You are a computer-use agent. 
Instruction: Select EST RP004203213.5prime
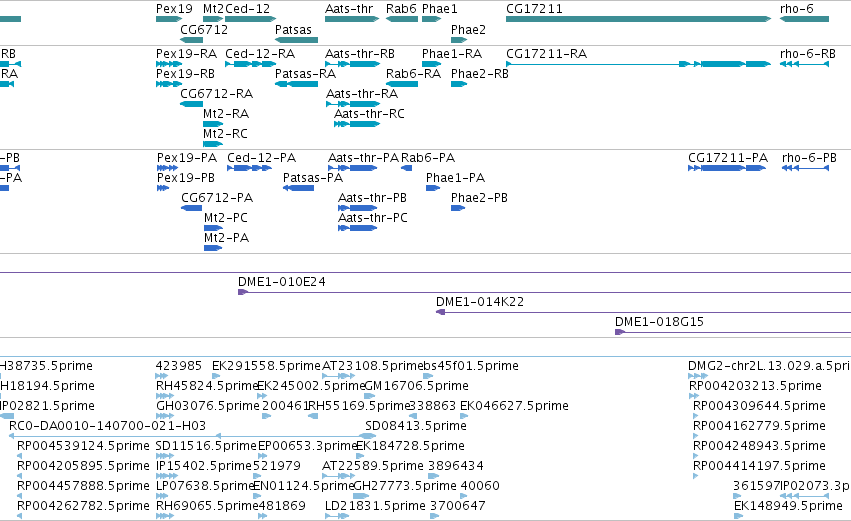pyautogui.click(x=755, y=386)
